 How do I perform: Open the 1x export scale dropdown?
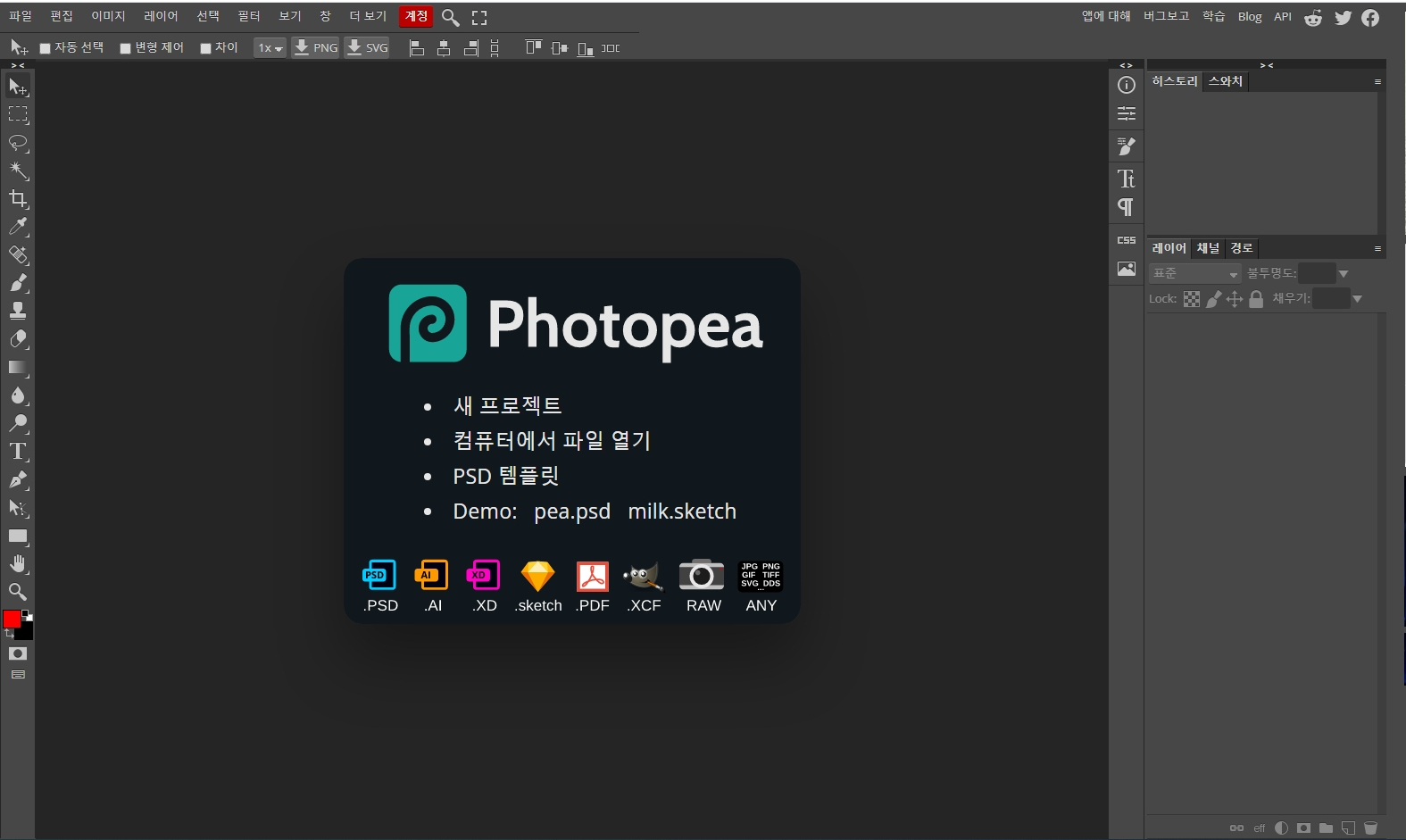270,48
